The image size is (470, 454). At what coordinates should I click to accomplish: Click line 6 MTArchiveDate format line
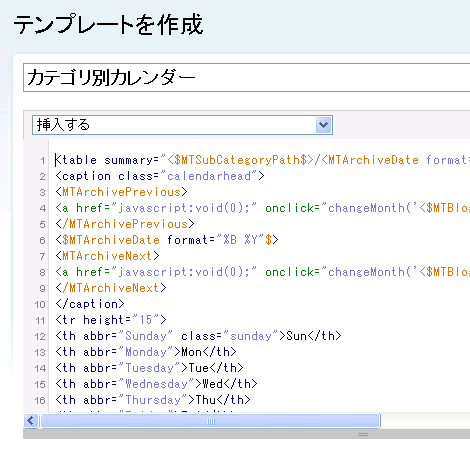click(167, 240)
